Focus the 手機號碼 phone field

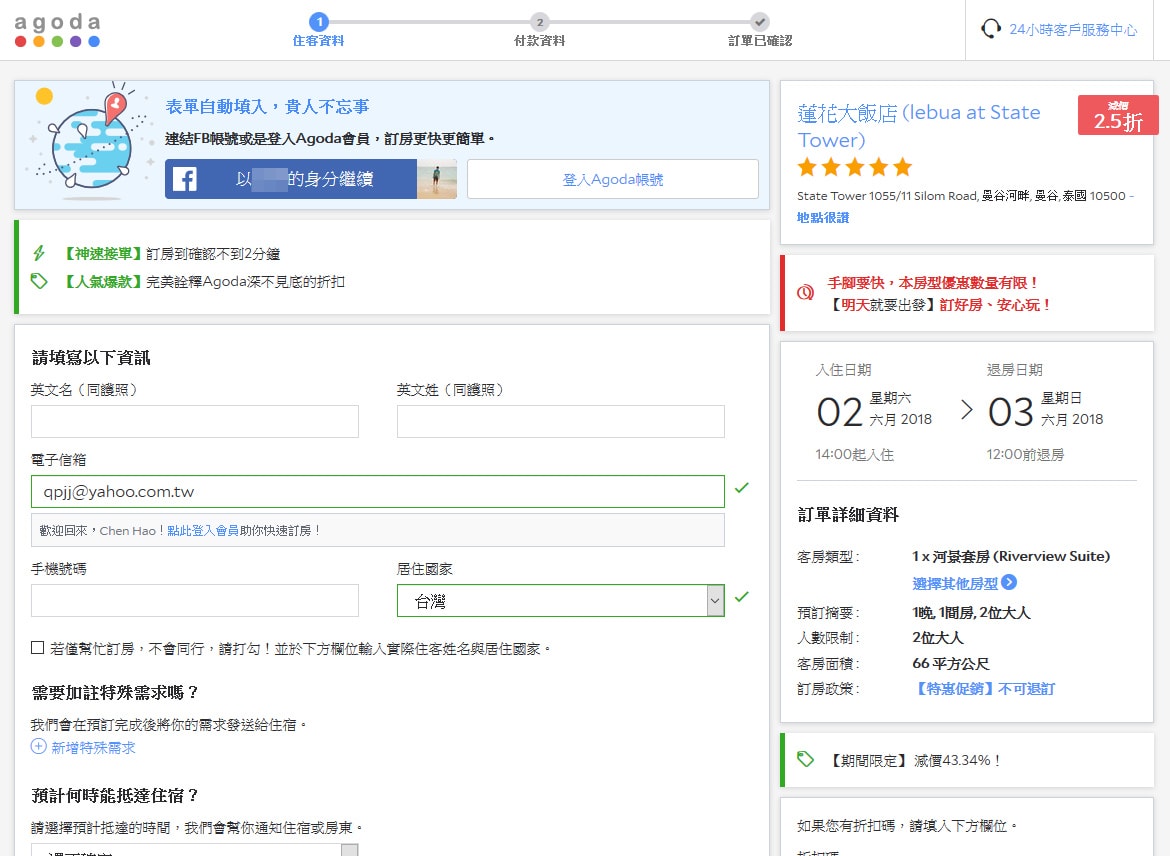(x=195, y=601)
